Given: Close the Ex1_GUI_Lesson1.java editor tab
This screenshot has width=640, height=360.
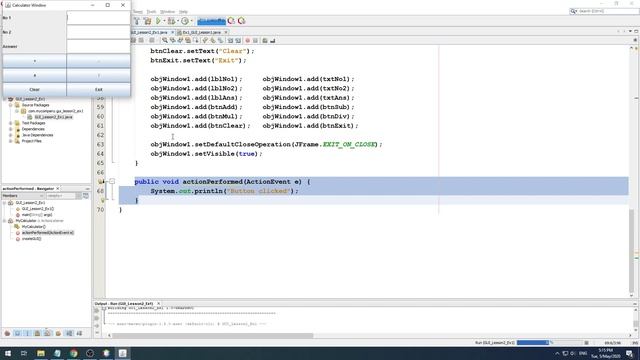Looking at the screenshot, I should 226,32.
